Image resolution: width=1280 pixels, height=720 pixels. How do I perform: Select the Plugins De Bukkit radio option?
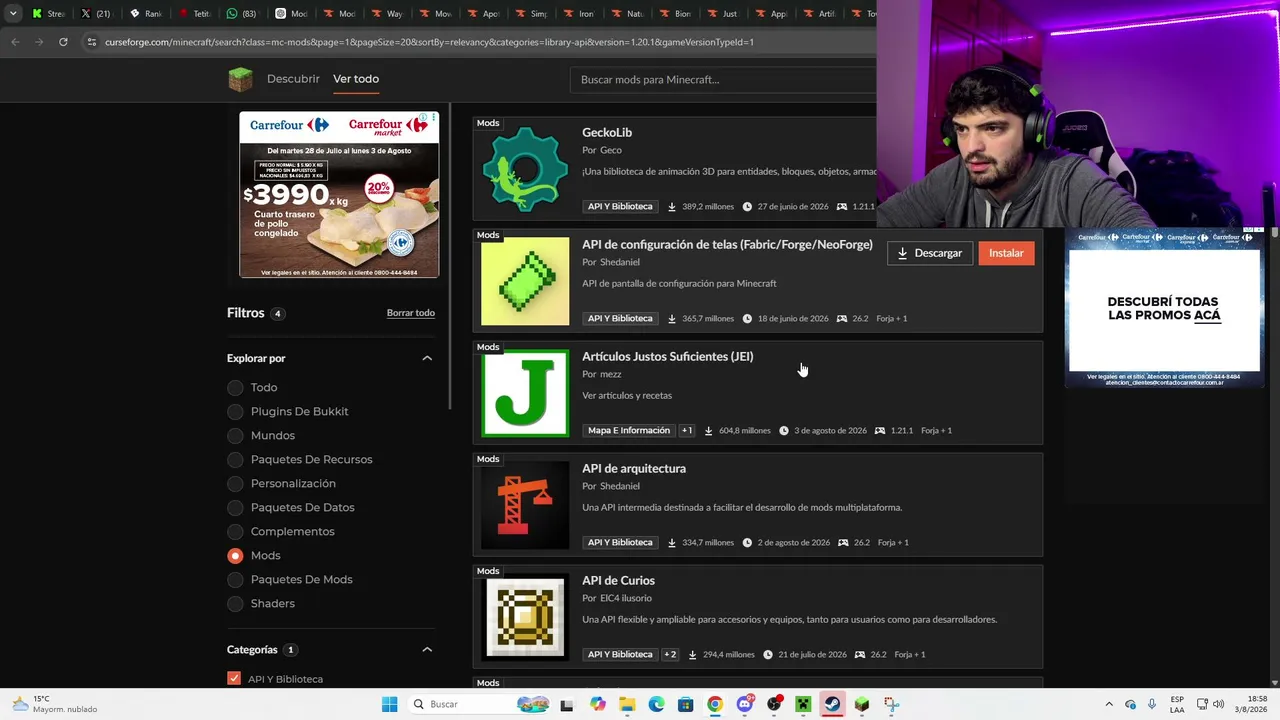(235, 411)
